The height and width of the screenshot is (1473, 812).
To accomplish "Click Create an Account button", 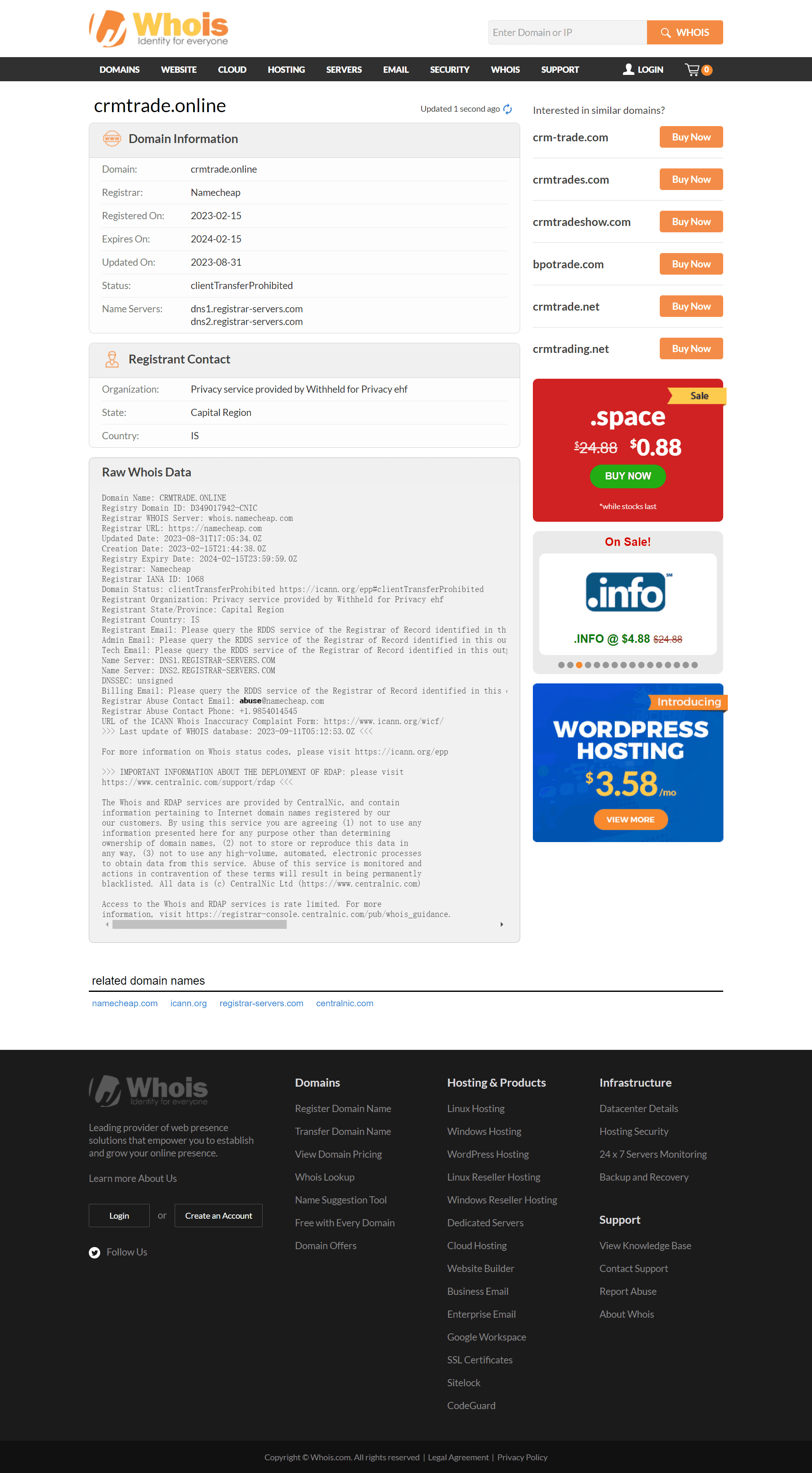I will [x=218, y=1216].
